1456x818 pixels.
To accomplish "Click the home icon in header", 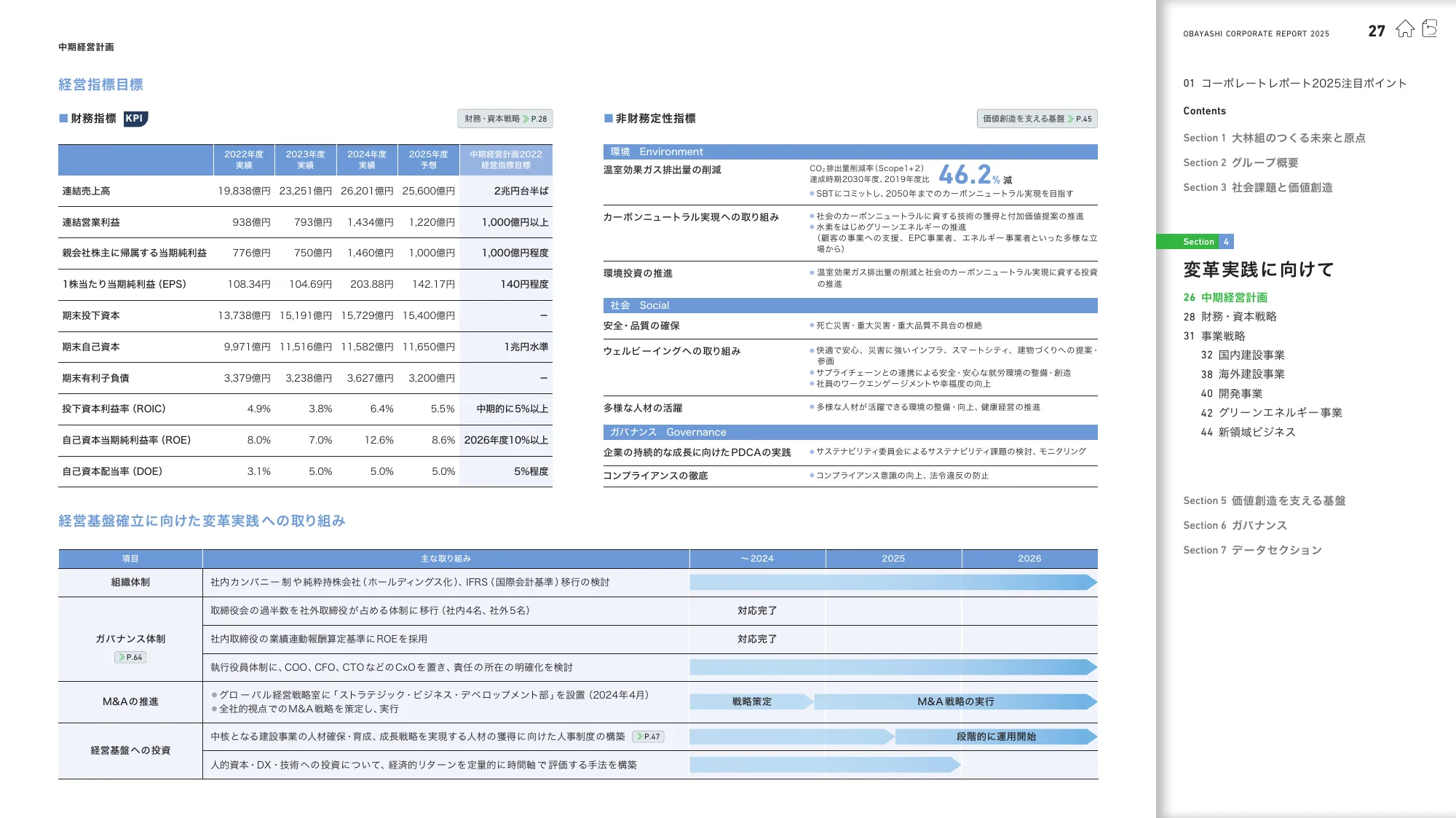I will point(1404,29).
